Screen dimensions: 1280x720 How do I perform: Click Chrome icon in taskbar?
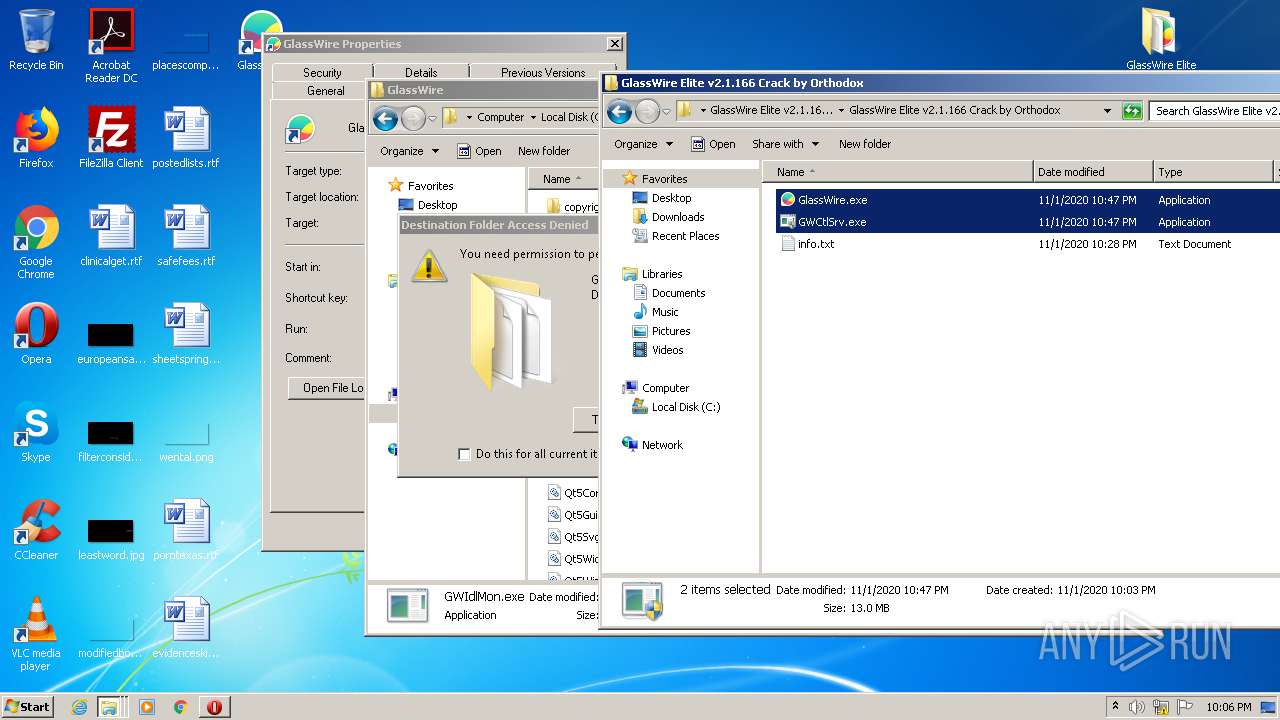pos(180,707)
